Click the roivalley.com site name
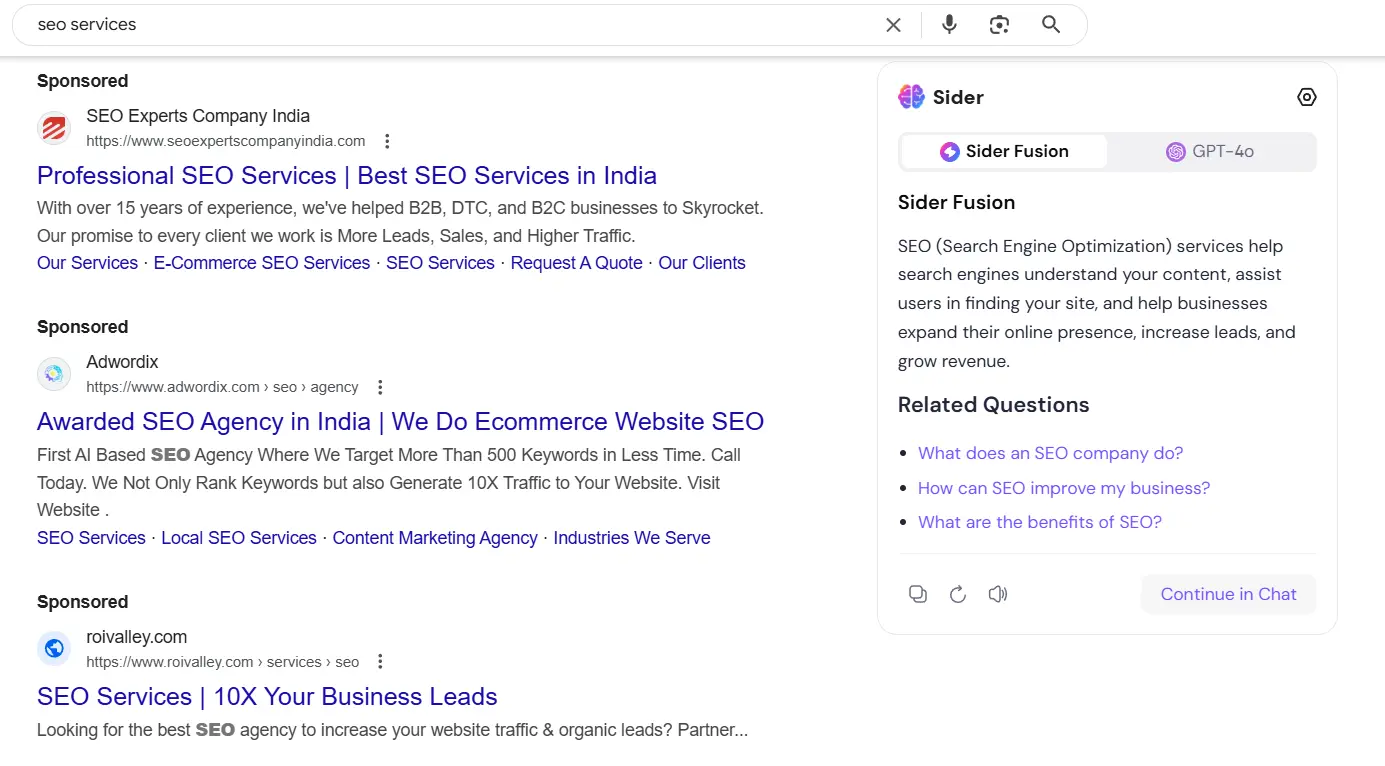This screenshot has width=1385, height=766. click(136, 637)
